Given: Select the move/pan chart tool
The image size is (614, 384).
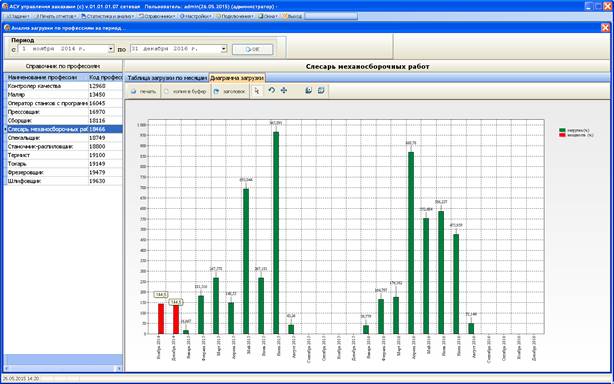Looking at the screenshot, I should click(x=284, y=91).
